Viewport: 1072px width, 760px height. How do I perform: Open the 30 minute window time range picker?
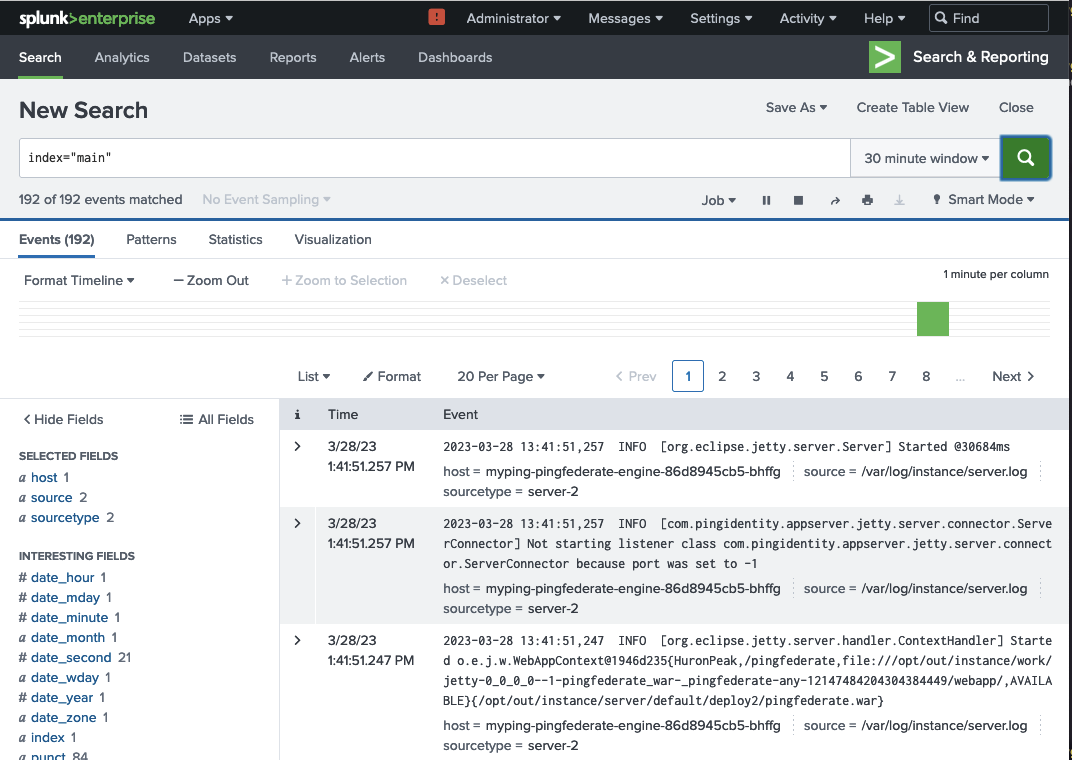pos(923,157)
